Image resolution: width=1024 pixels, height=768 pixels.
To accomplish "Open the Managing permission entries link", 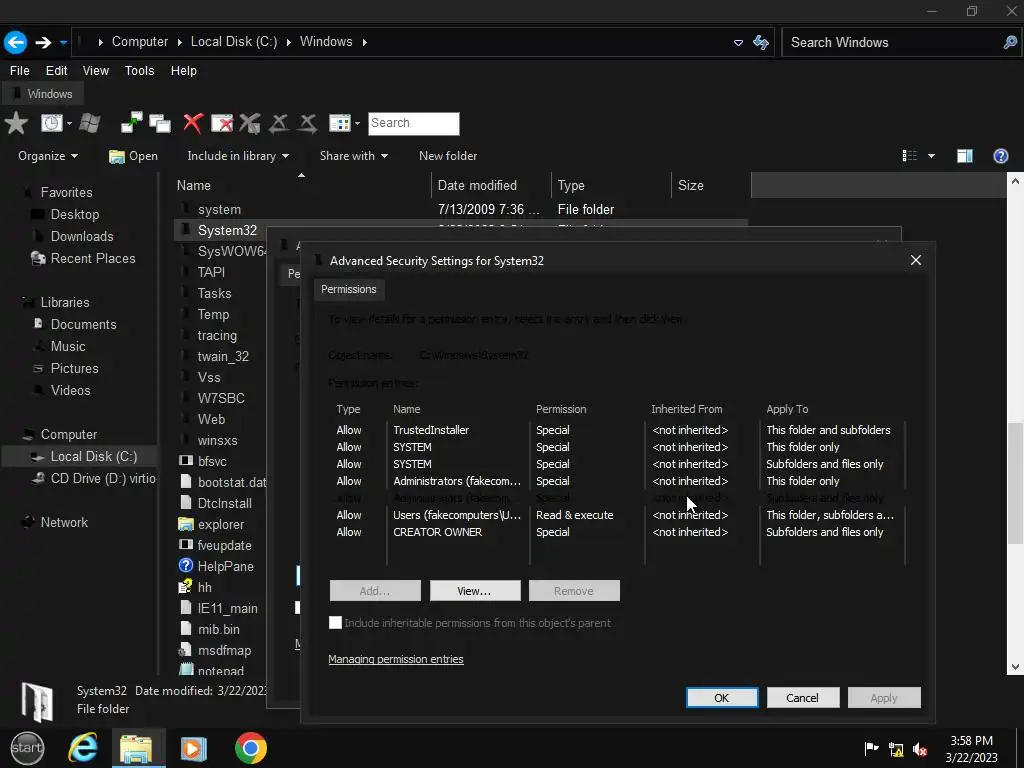I will (396, 659).
